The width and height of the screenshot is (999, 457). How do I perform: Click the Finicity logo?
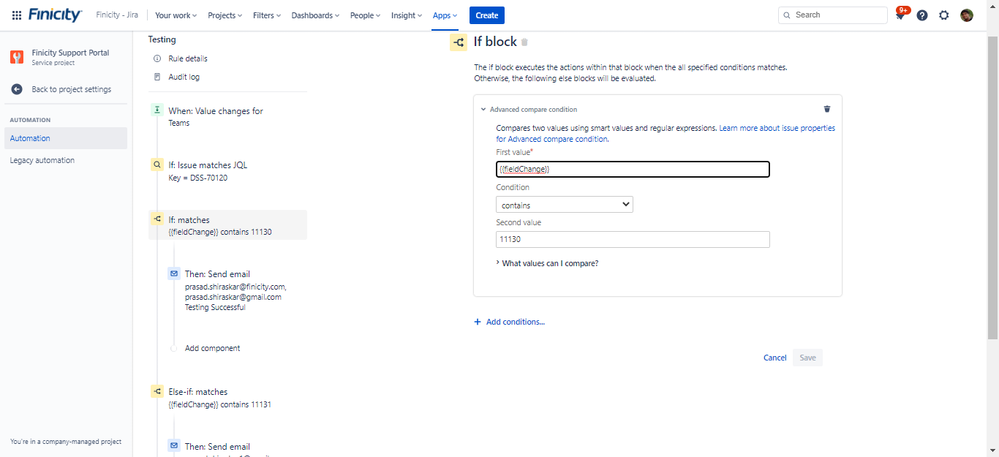[55, 15]
